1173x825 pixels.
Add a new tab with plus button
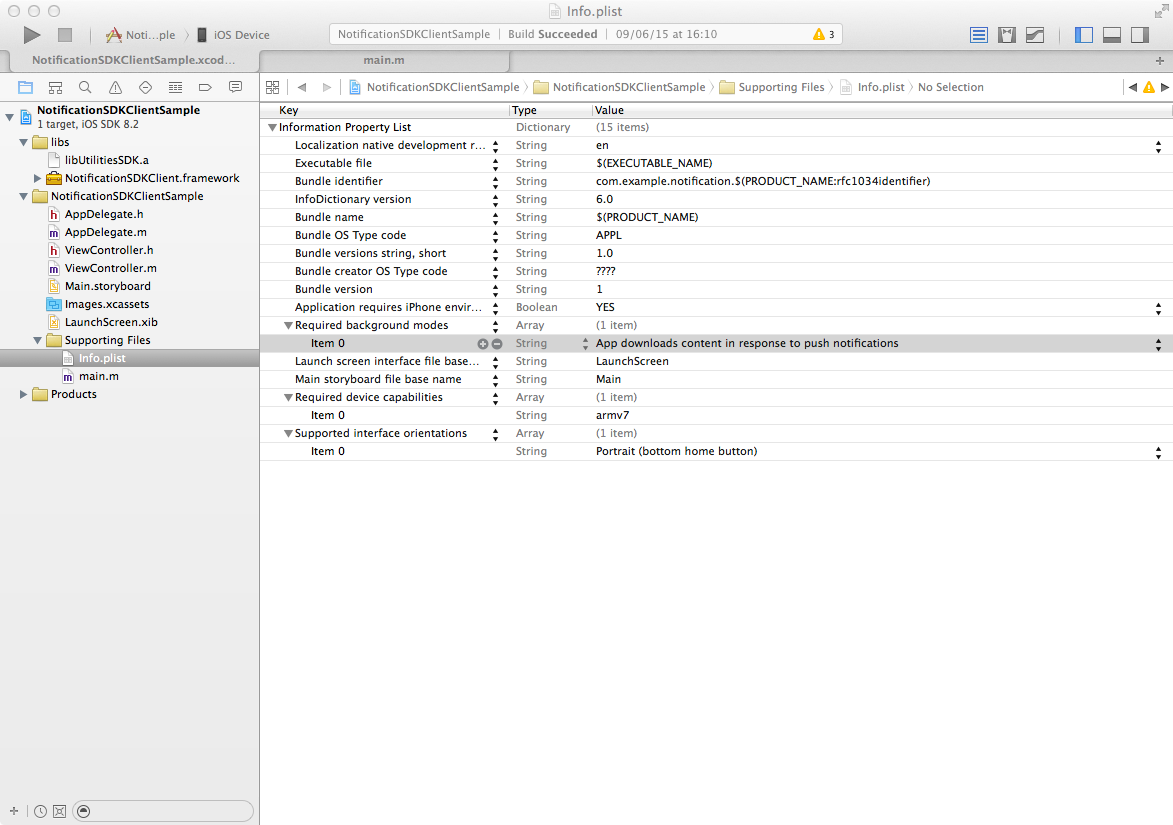tap(1160, 61)
